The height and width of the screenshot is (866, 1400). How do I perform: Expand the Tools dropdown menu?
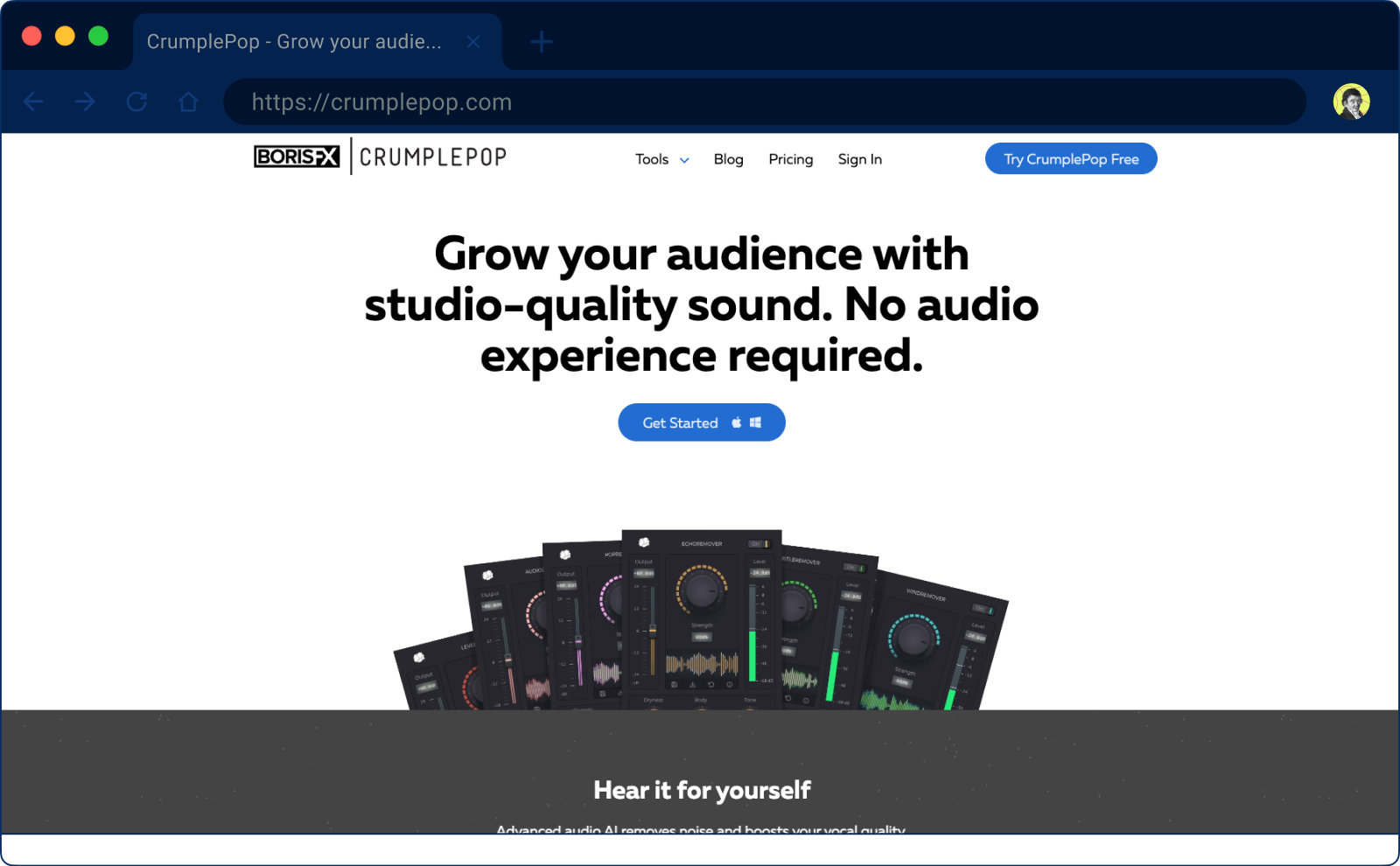coord(661,159)
